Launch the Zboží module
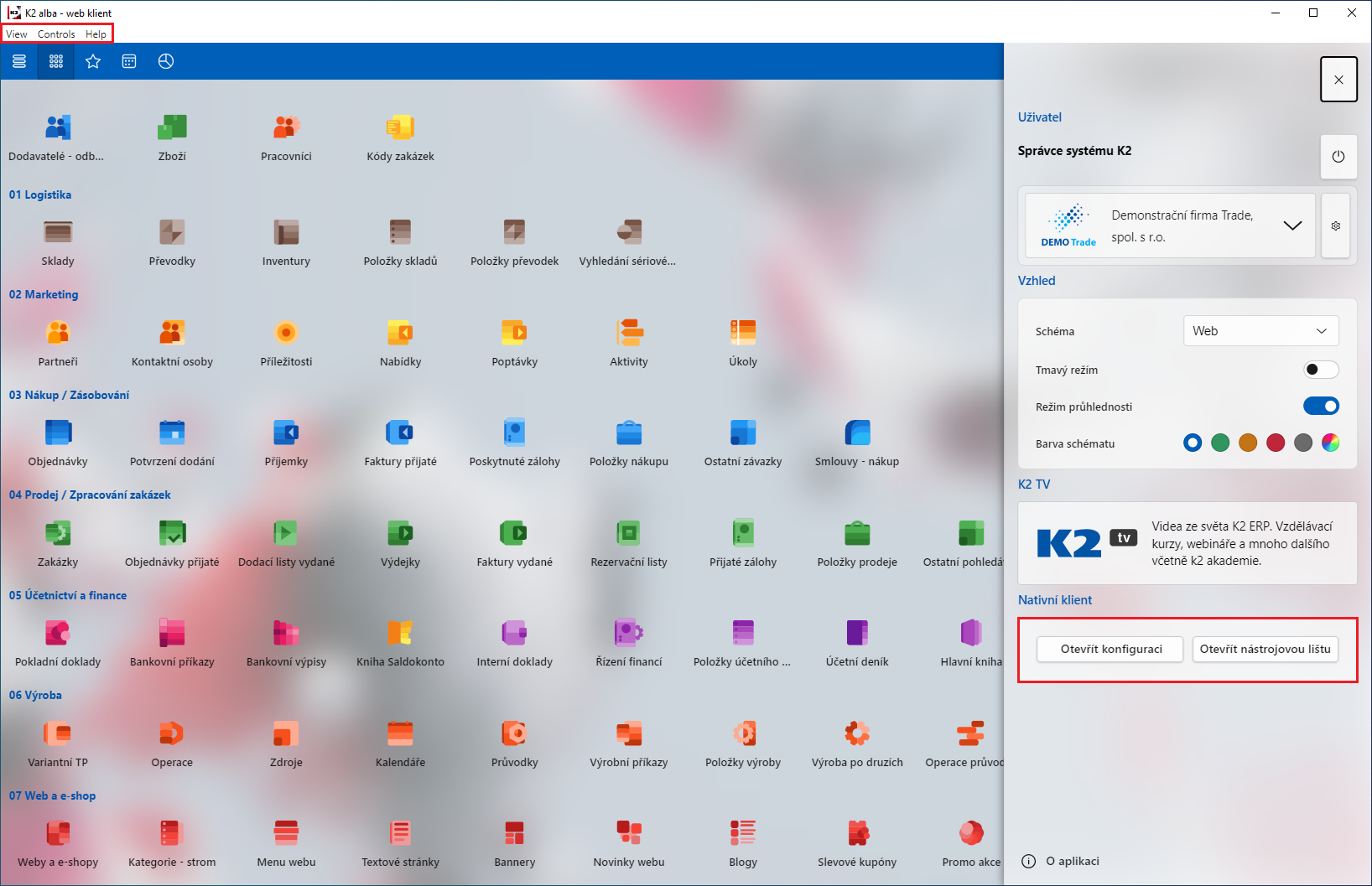Viewport: 1372px width, 886px height. click(172, 127)
